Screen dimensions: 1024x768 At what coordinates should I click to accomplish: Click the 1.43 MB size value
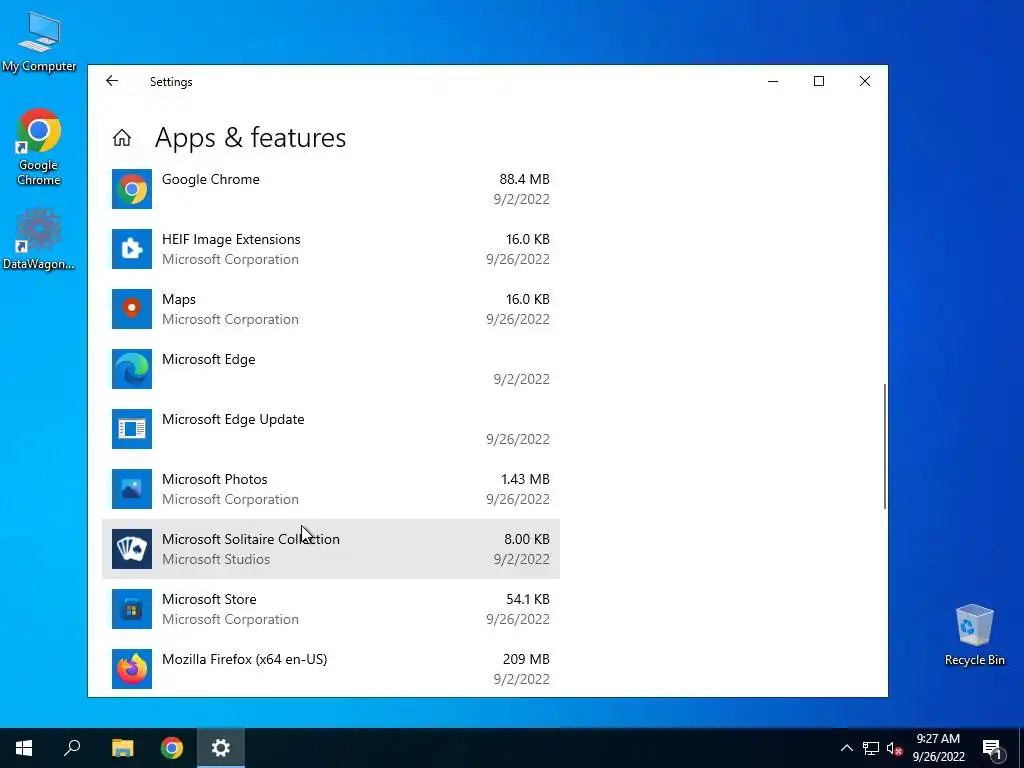(x=525, y=479)
